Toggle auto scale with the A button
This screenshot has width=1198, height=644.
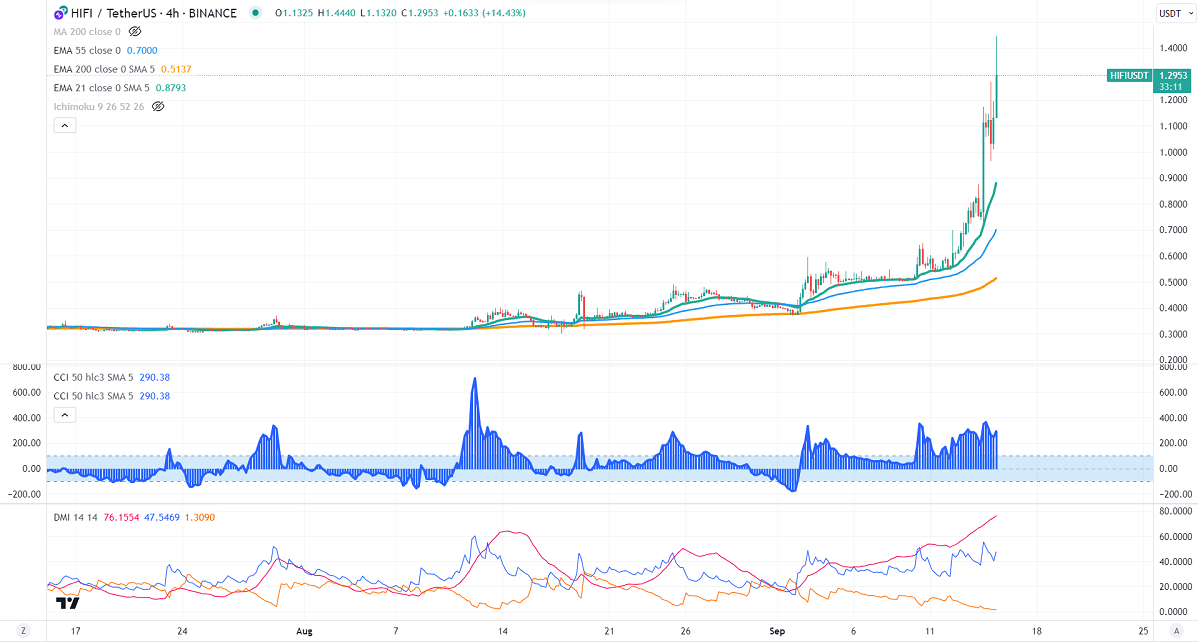click(1176, 631)
